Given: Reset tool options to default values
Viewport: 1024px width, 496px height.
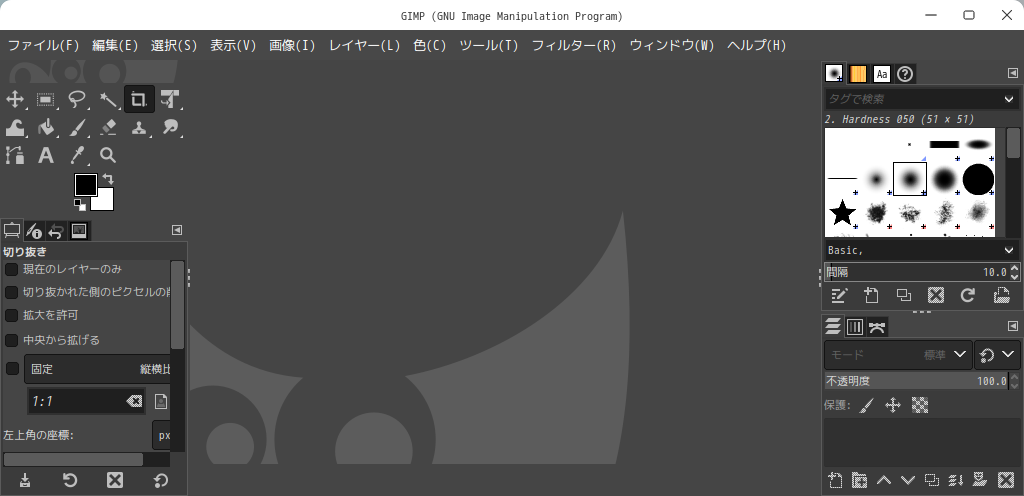Looking at the screenshot, I should [161, 481].
